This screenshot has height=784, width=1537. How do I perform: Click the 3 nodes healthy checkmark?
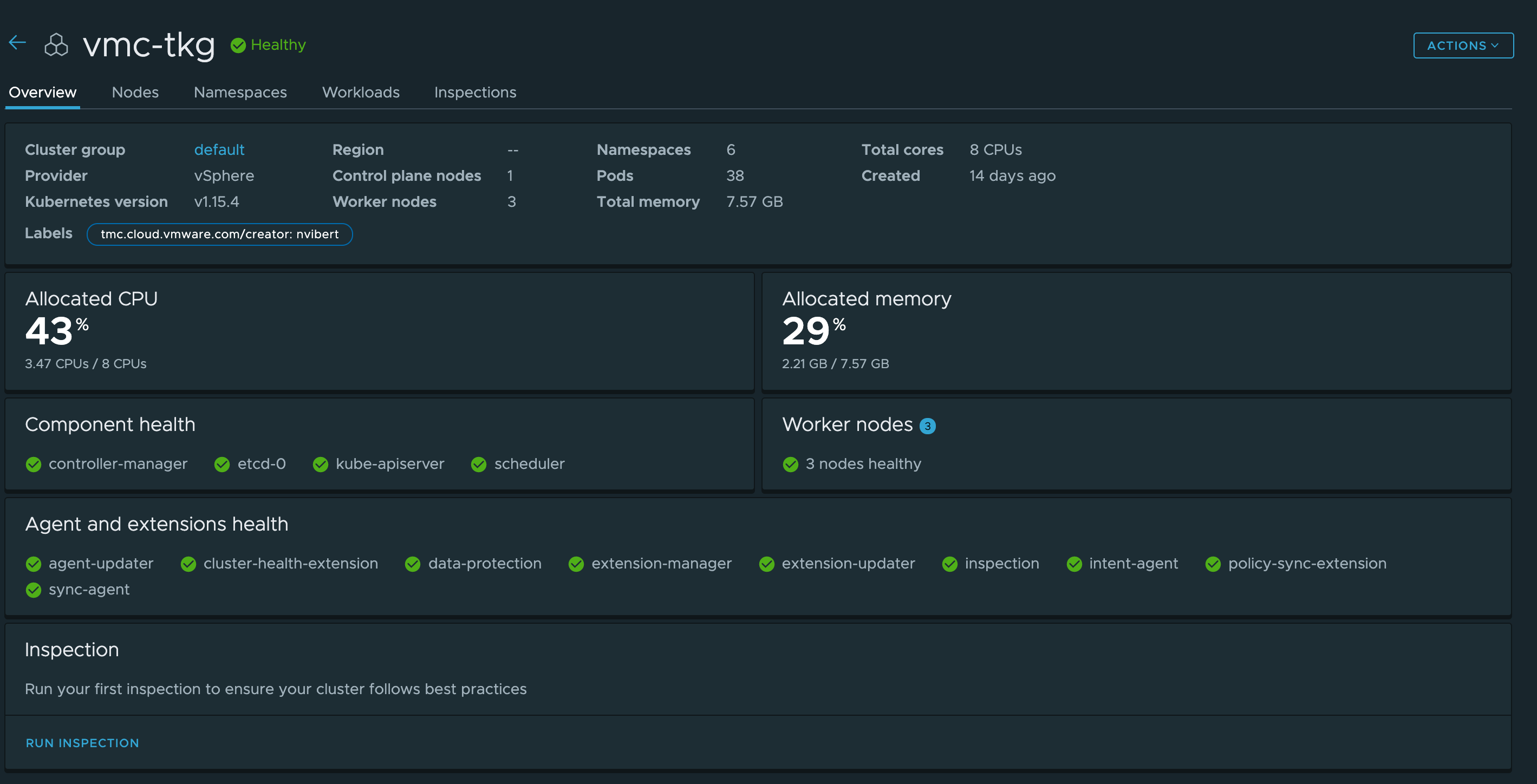coord(791,464)
